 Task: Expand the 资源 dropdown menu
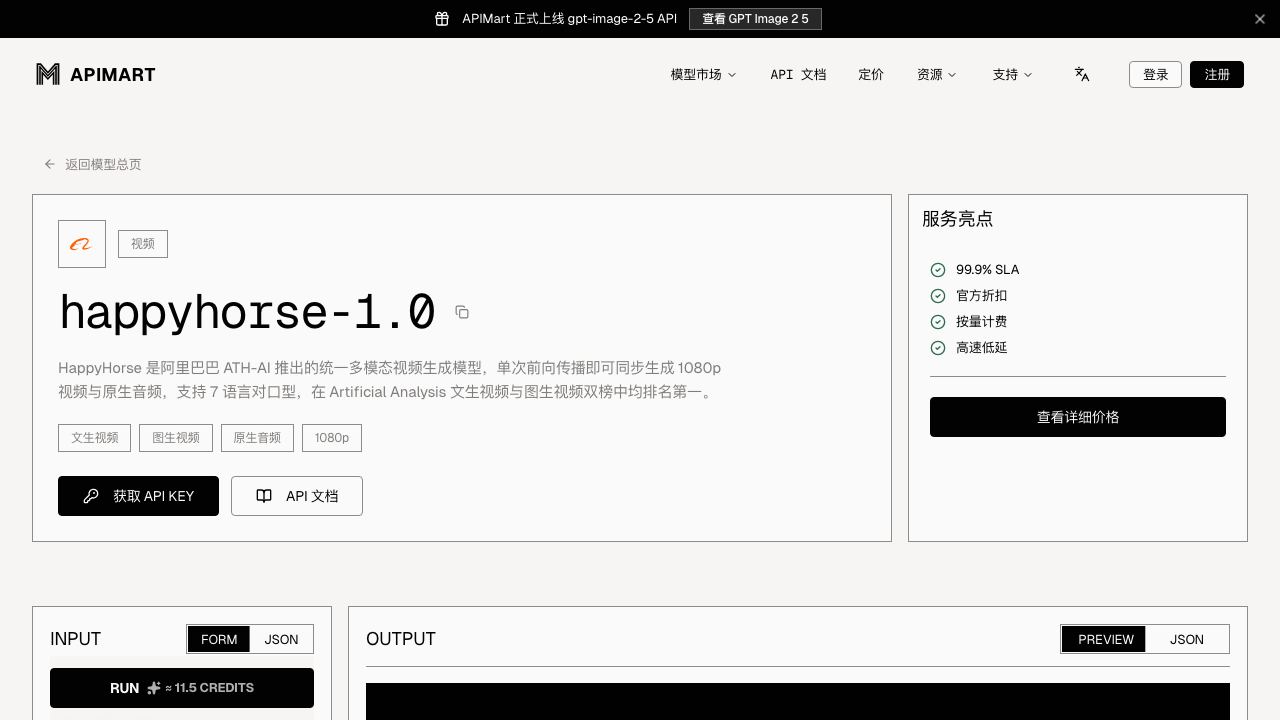point(937,75)
